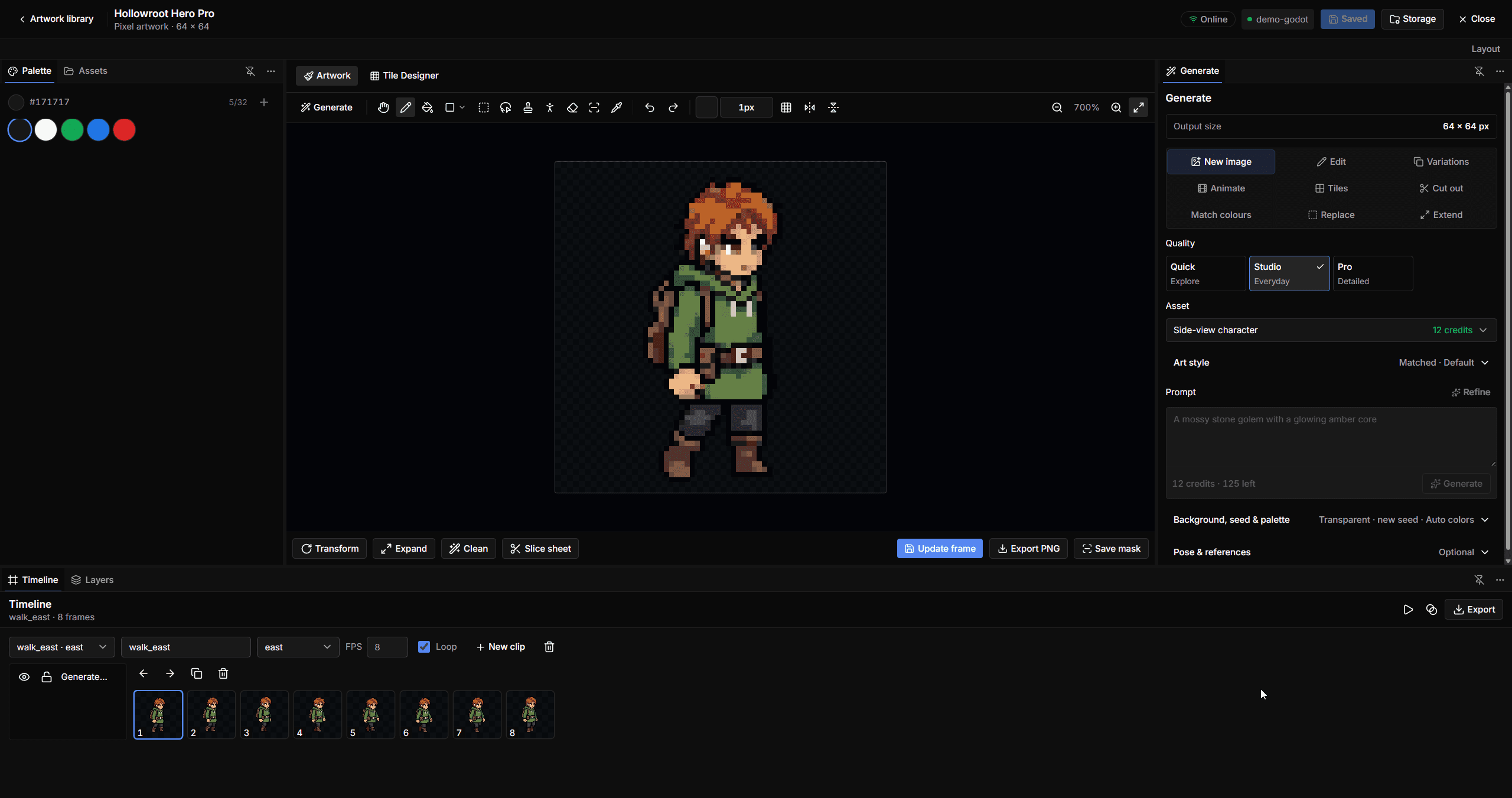Screen dimensions: 1512x798
Task: Flip the canvas vertically
Action: coord(833,108)
